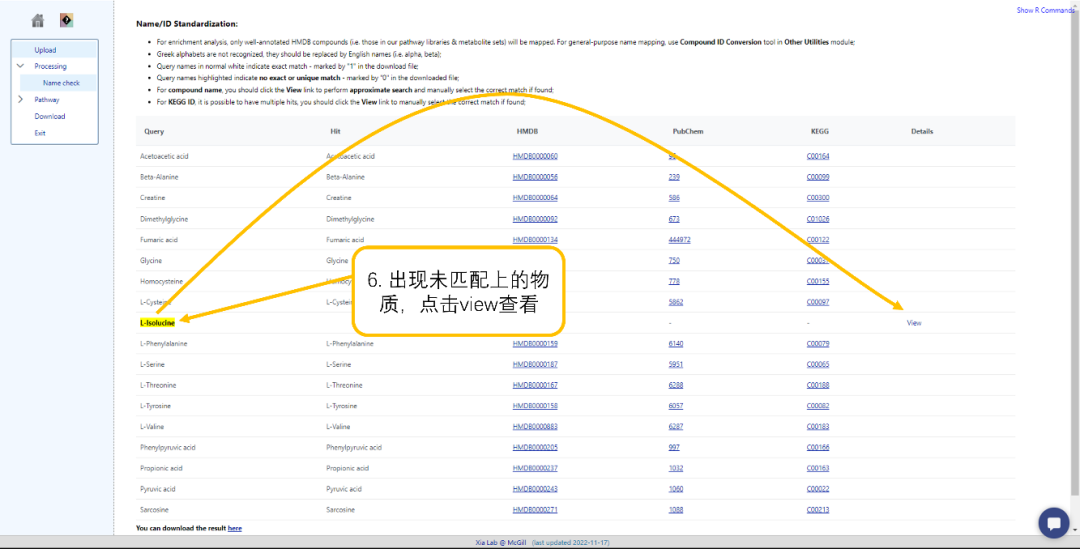Open the Name check step

pyautogui.click(x=61, y=83)
